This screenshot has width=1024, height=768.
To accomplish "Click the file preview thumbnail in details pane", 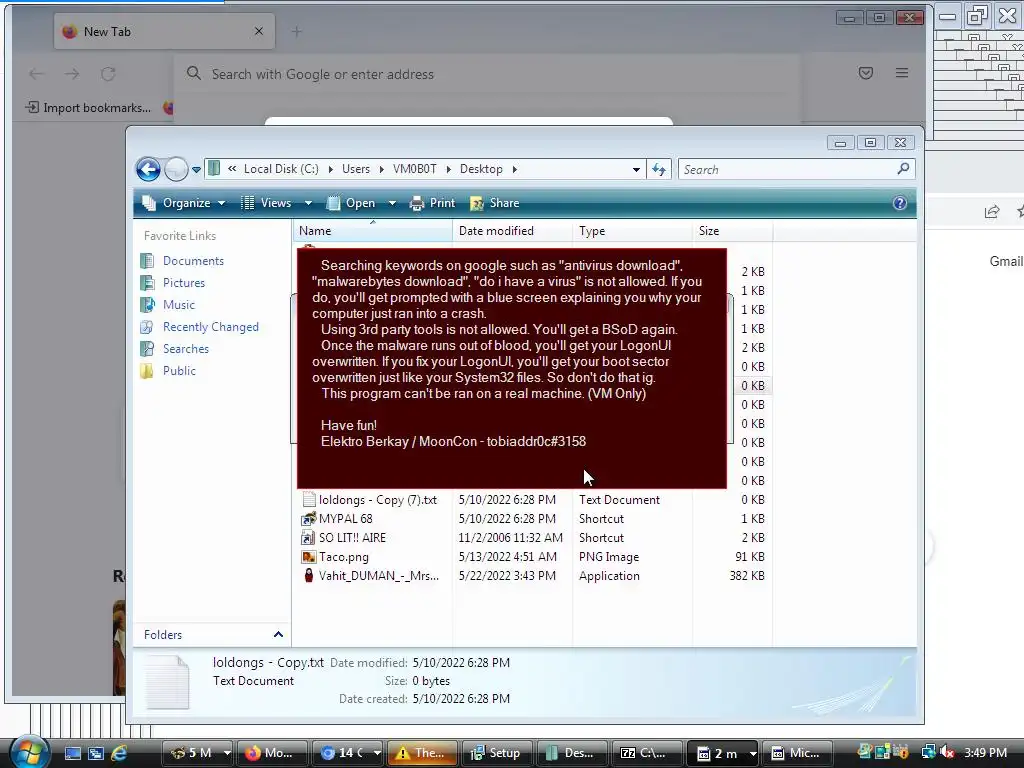I will click(167, 682).
